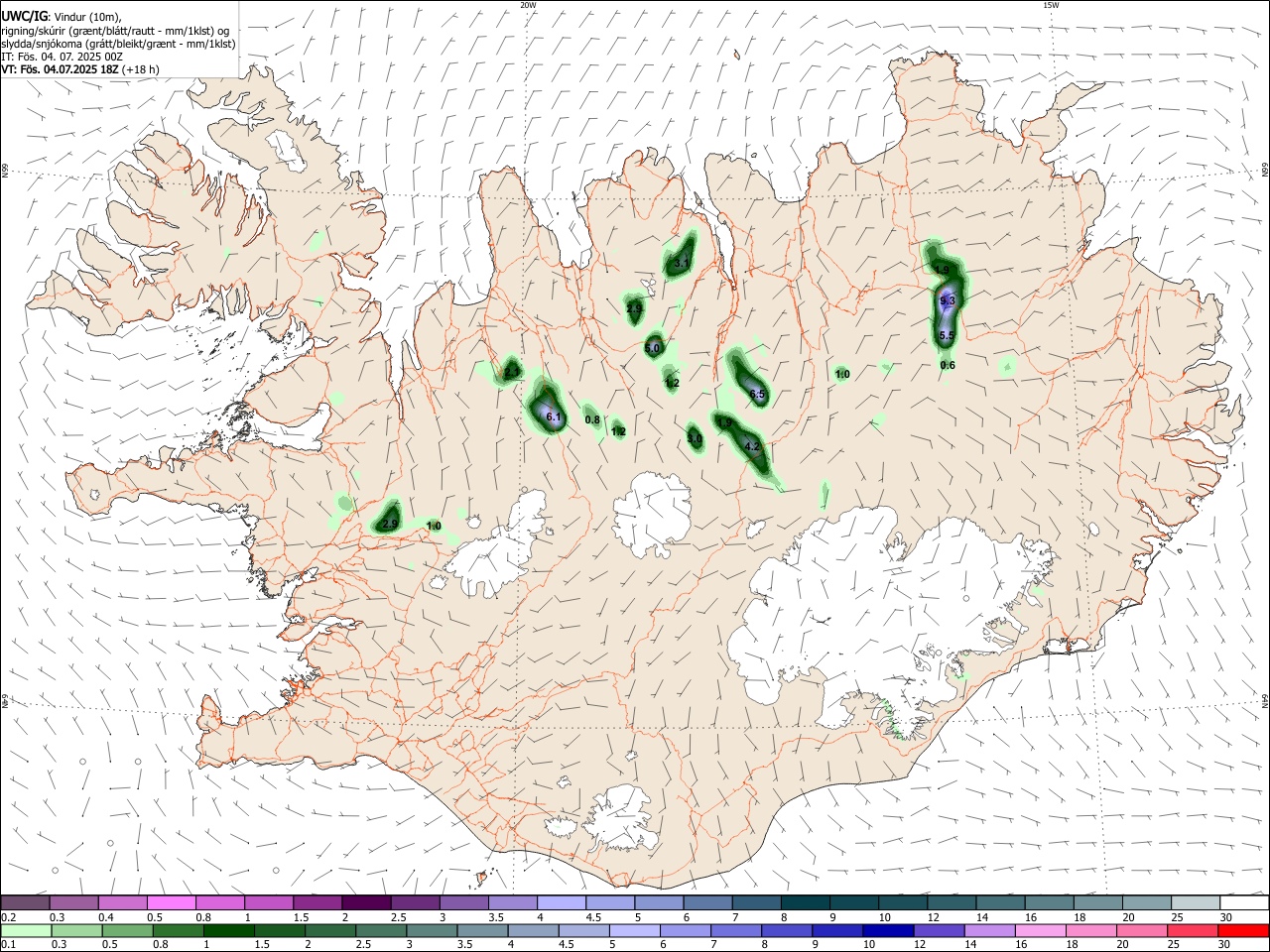
Task: Click the 15W longitude label
Action: click(x=1051, y=5)
